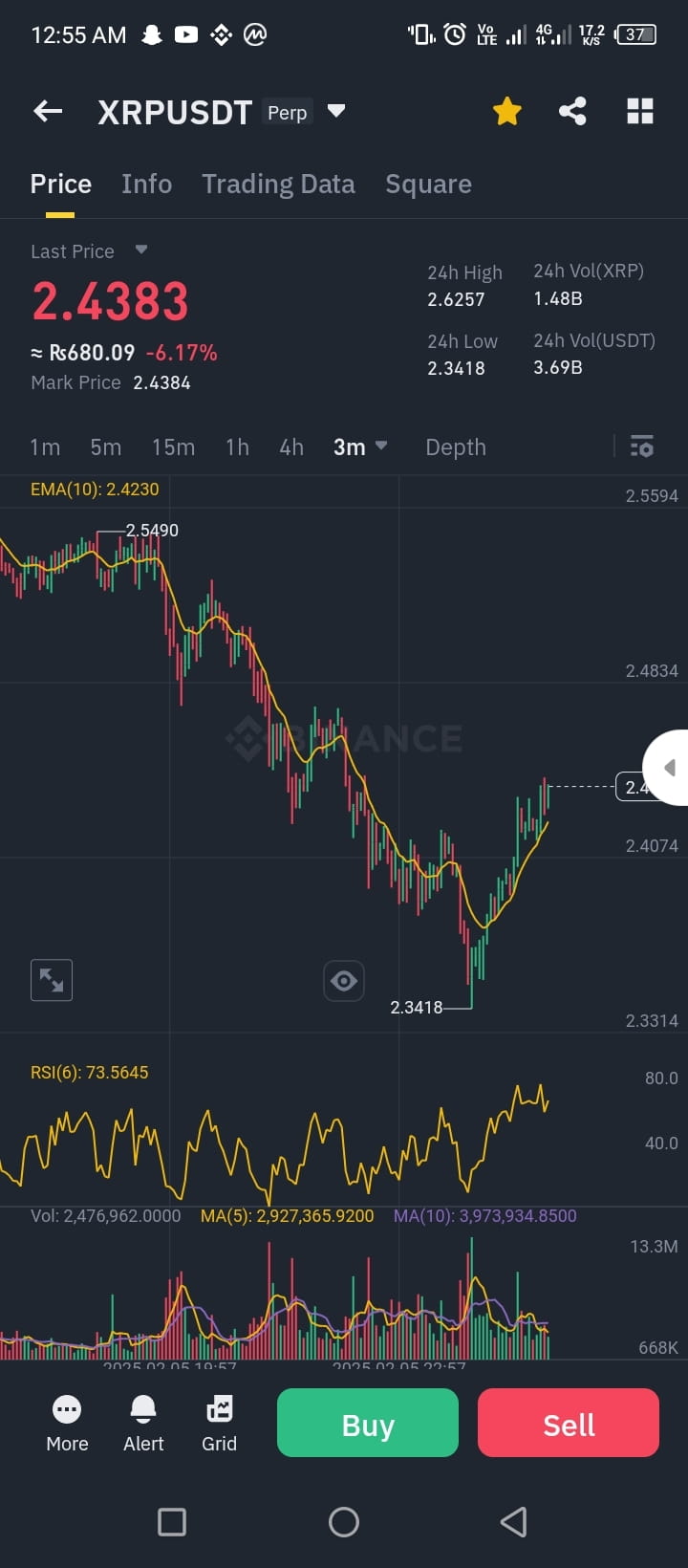Switch to the Info tab
This screenshot has width=688, height=1568.
[147, 184]
